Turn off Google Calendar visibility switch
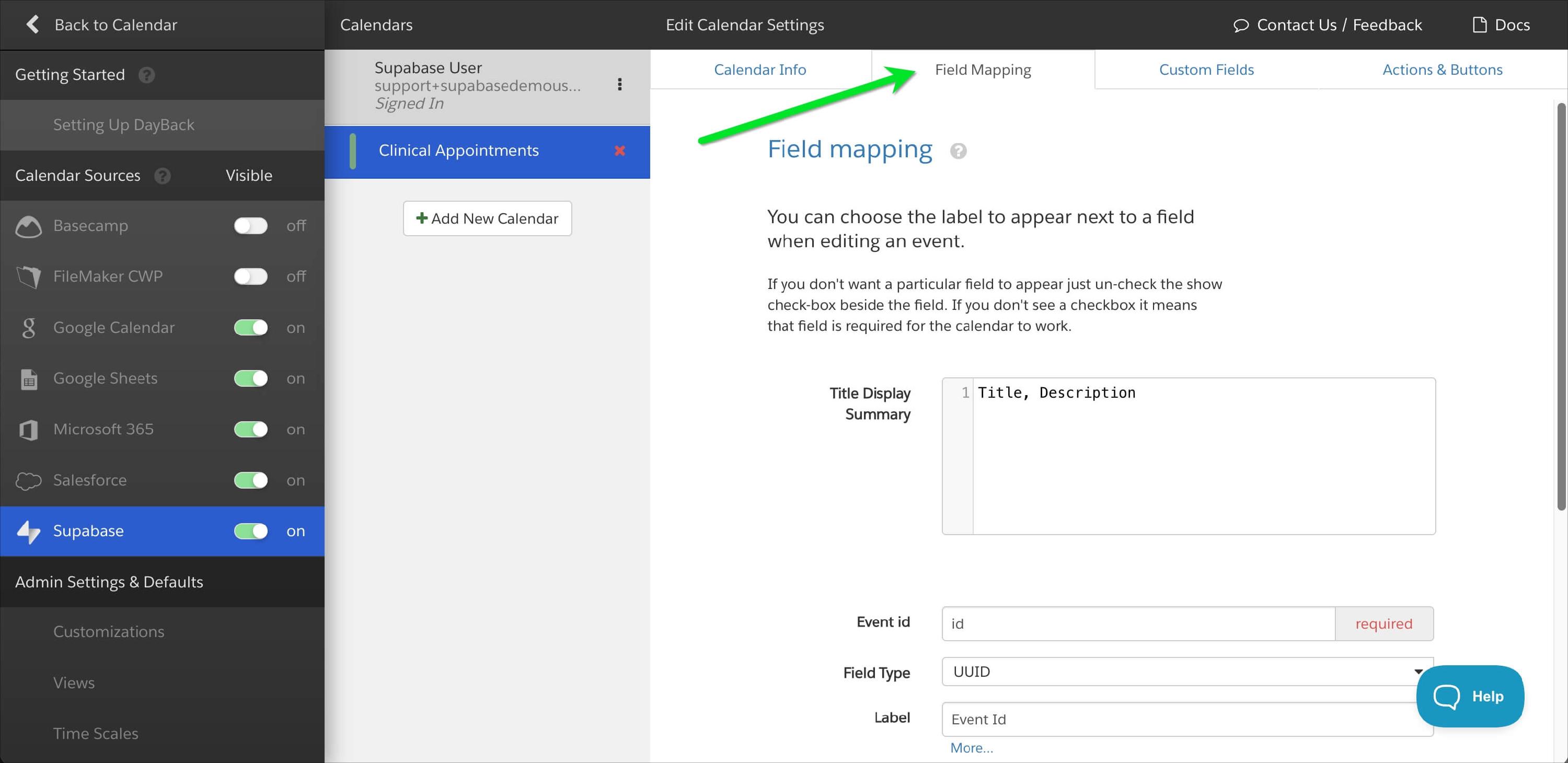This screenshot has width=1568, height=763. (x=251, y=327)
